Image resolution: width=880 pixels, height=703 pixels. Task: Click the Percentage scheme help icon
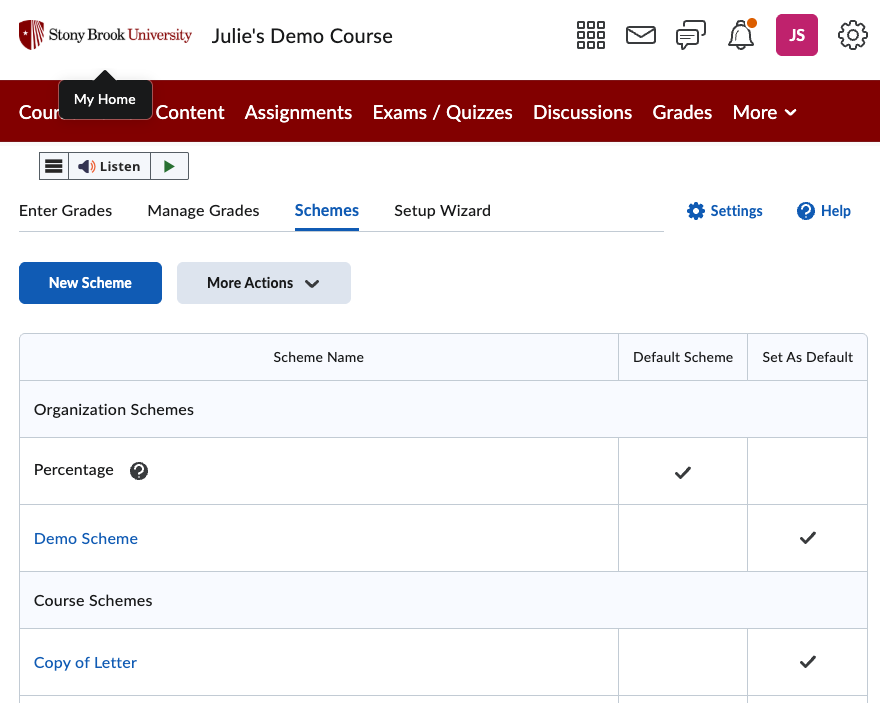pyautogui.click(x=139, y=471)
